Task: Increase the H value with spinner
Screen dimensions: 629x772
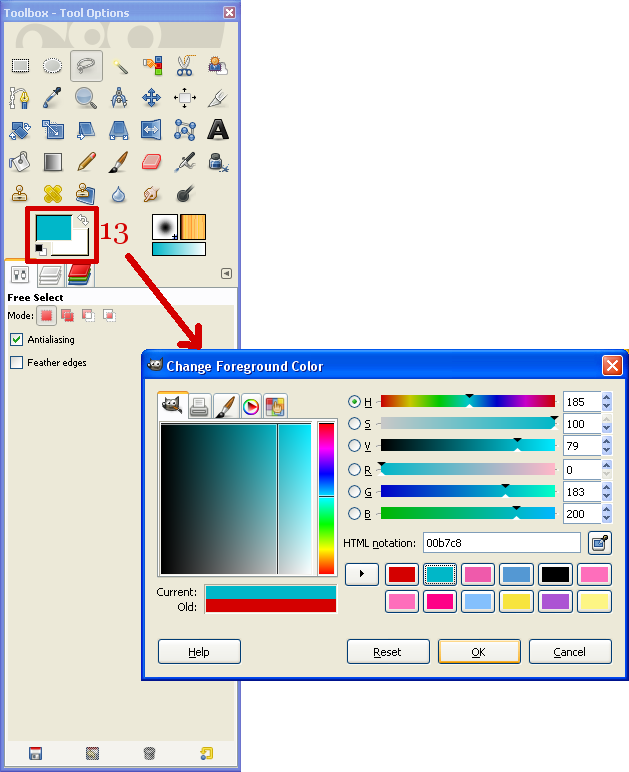Action: 606,397
